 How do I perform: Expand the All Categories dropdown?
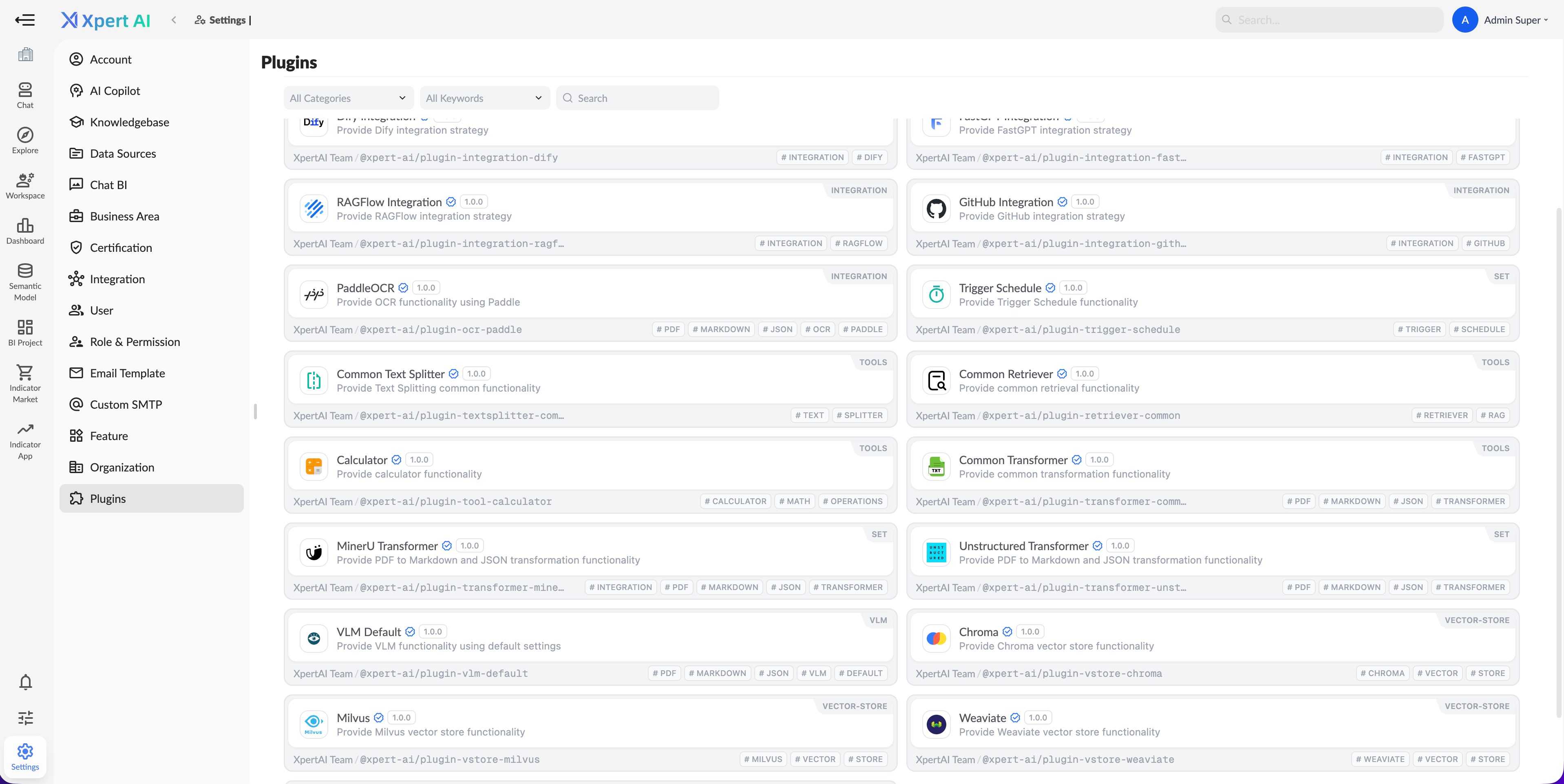click(x=348, y=98)
